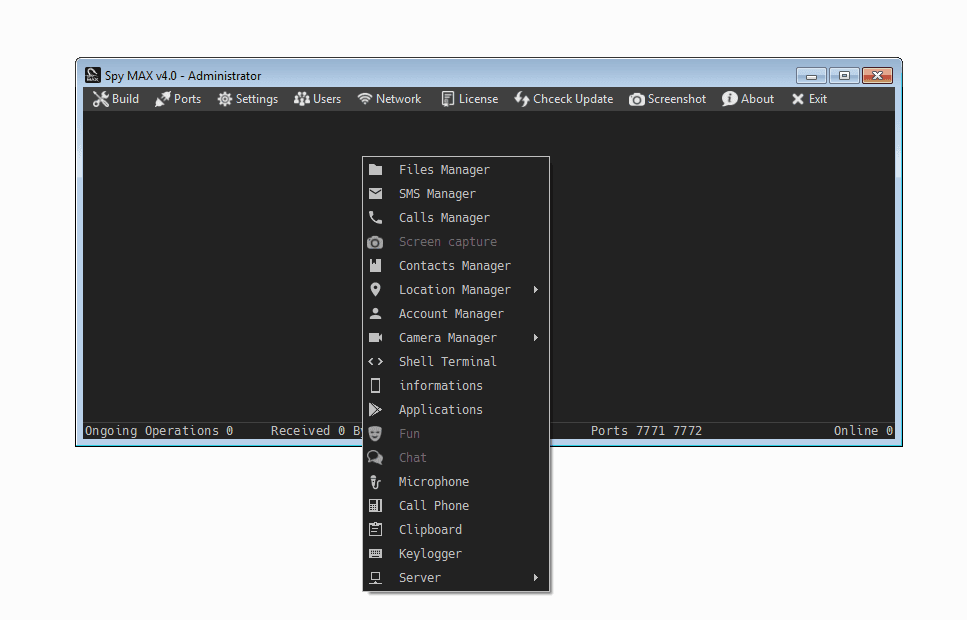Click the Network wifi icon

tap(365, 99)
